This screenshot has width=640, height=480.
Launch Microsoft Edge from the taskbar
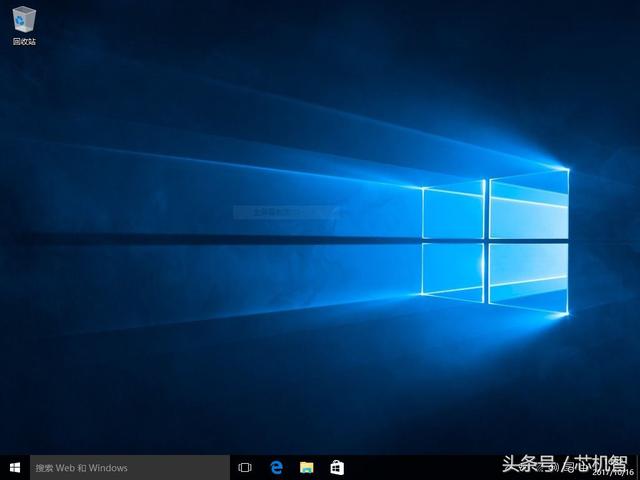(x=276, y=467)
